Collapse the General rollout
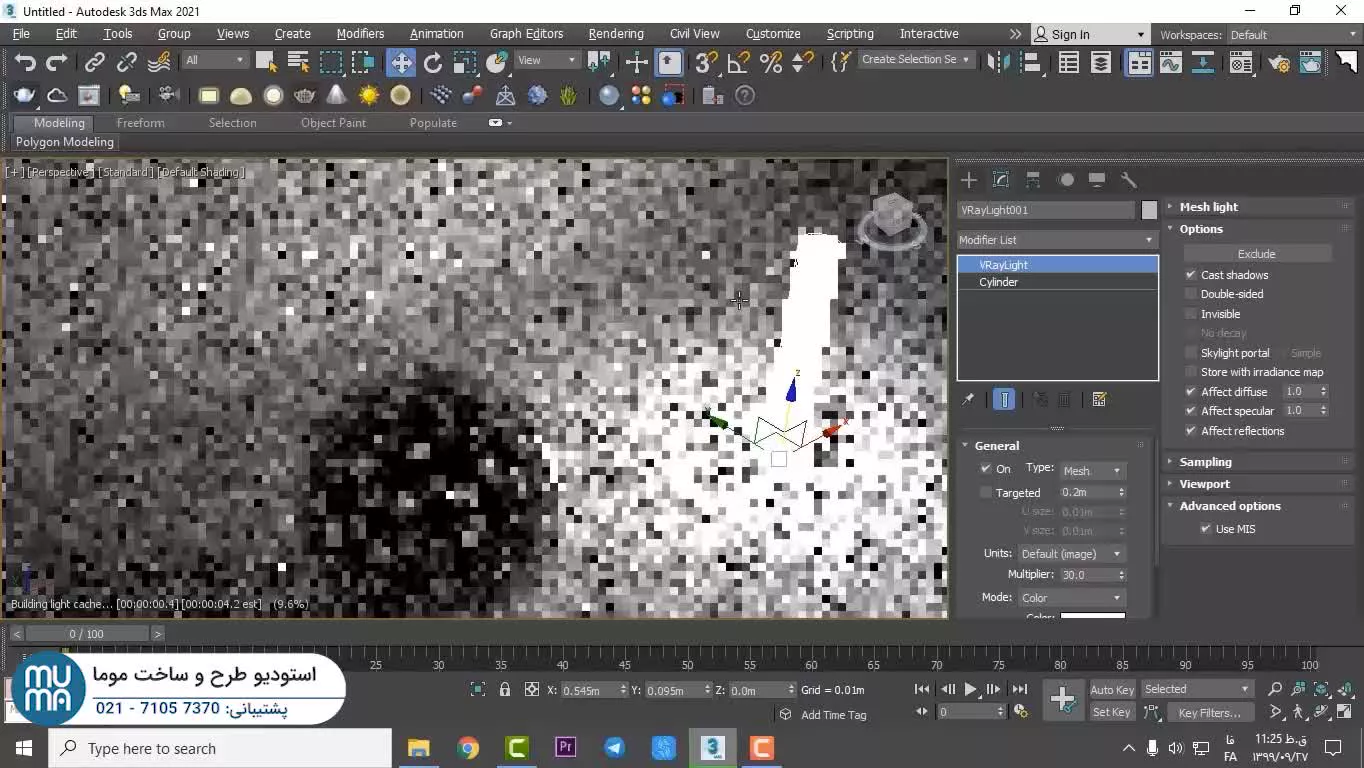 pyautogui.click(x=997, y=446)
